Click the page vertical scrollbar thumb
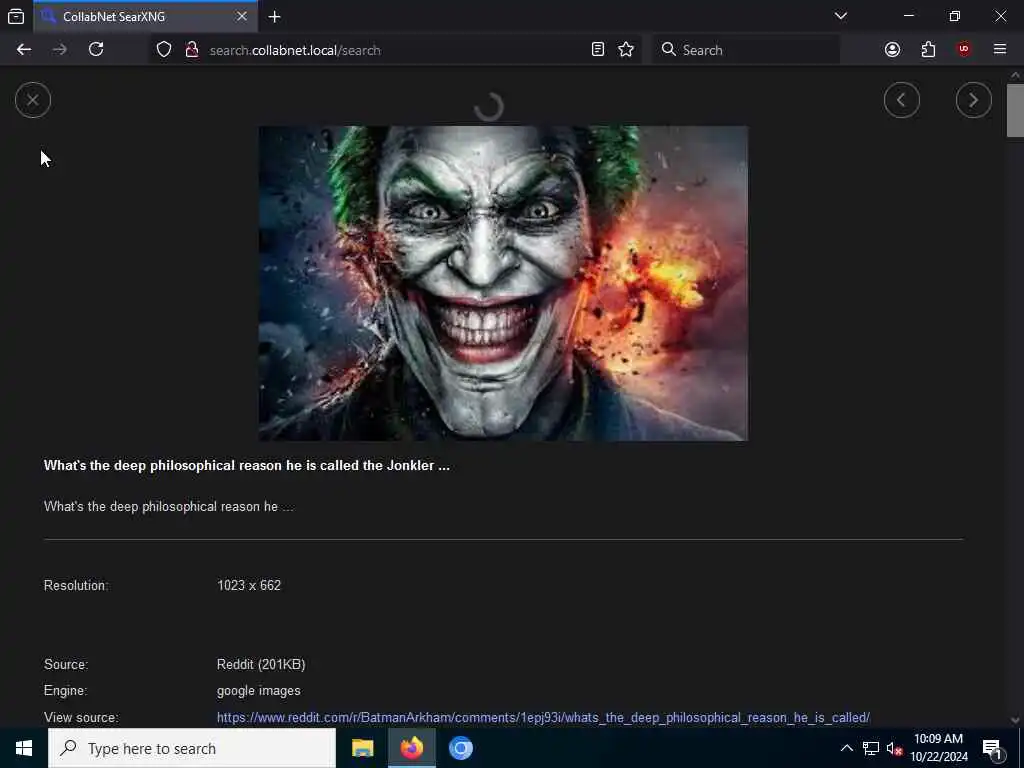This screenshot has height=768, width=1024. click(x=1015, y=110)
